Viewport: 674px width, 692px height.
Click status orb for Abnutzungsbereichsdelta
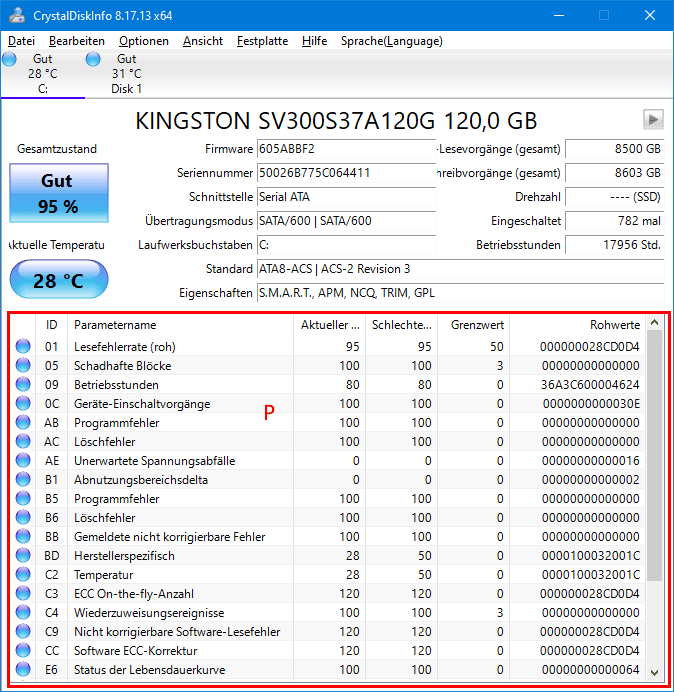coord(23,479)
